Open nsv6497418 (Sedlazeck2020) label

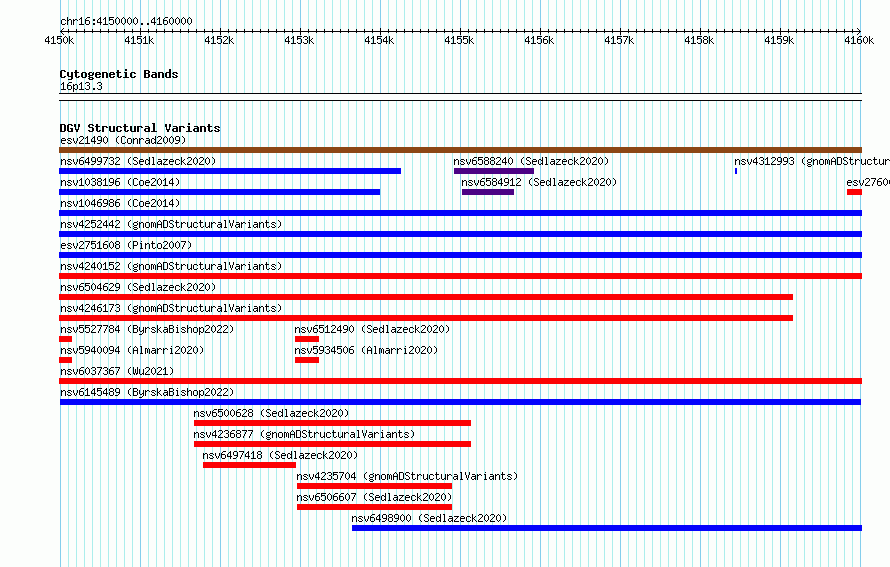[280, 455]
